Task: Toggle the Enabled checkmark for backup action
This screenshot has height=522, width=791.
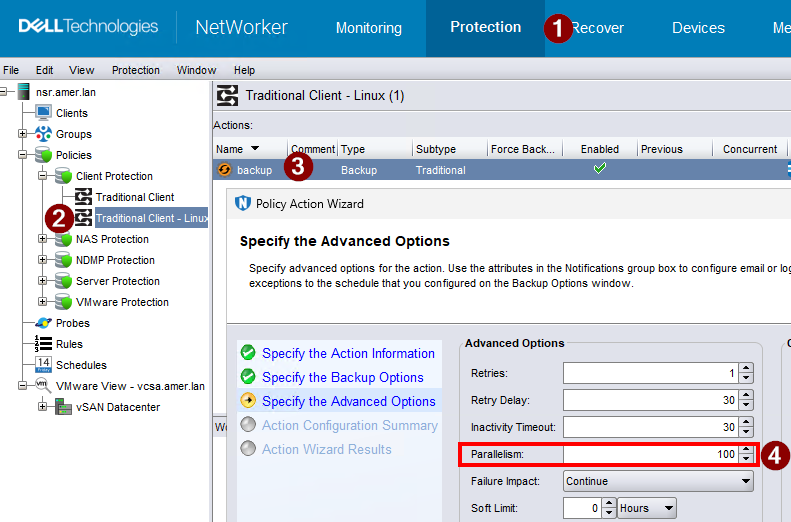Action: click(600, 169)
